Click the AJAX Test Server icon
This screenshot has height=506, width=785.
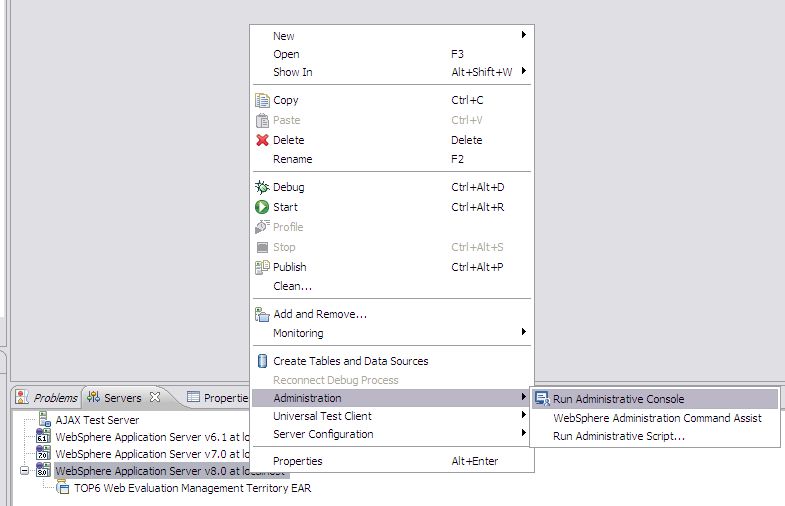pyautogui.click(x=44, y=419)
